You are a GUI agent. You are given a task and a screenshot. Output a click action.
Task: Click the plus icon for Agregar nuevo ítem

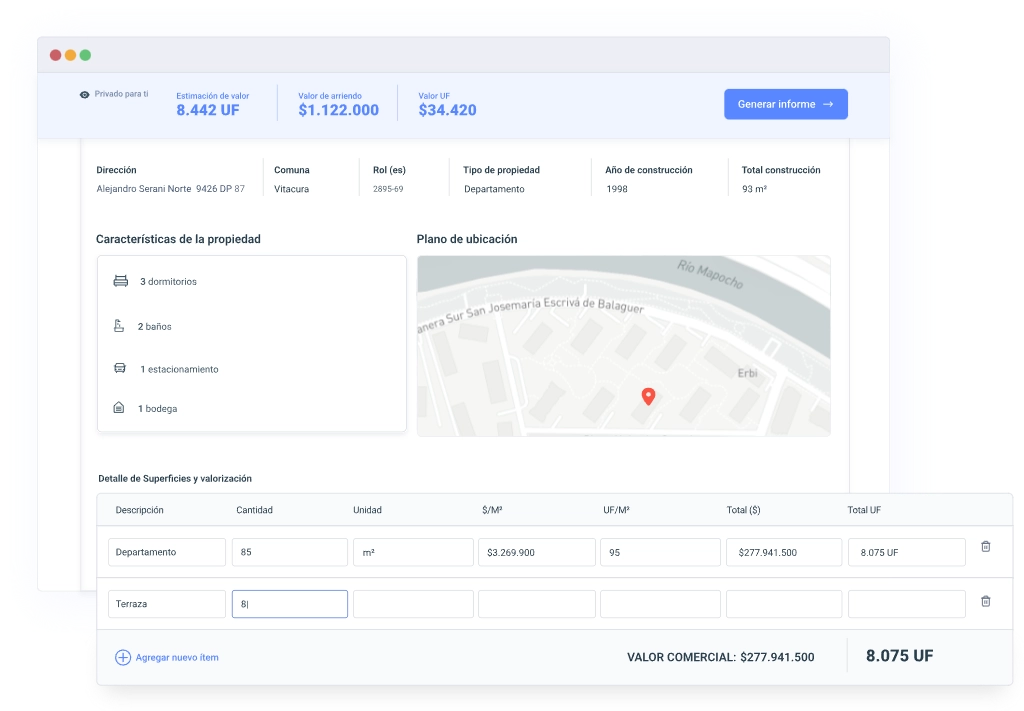[123, 657]
